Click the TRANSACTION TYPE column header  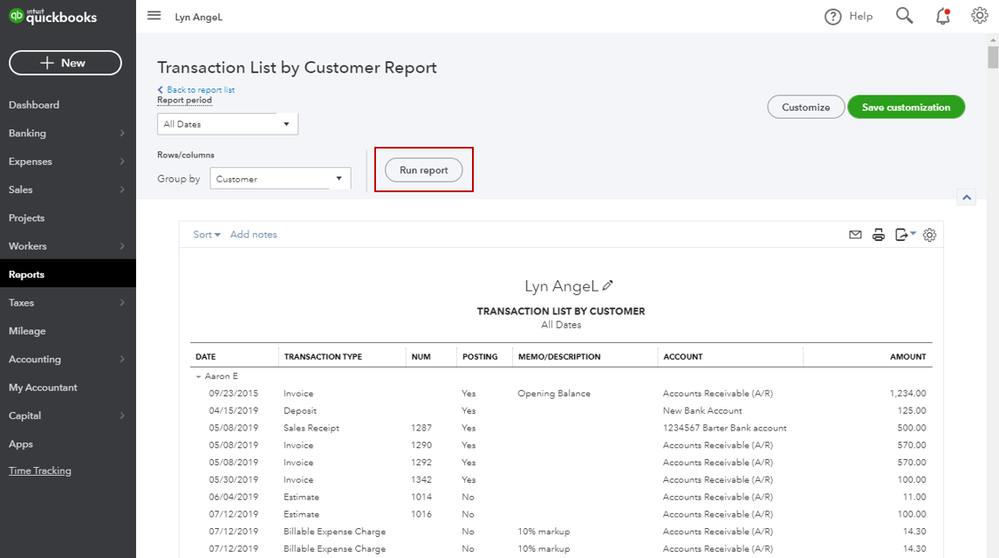[x=323, y=357]
